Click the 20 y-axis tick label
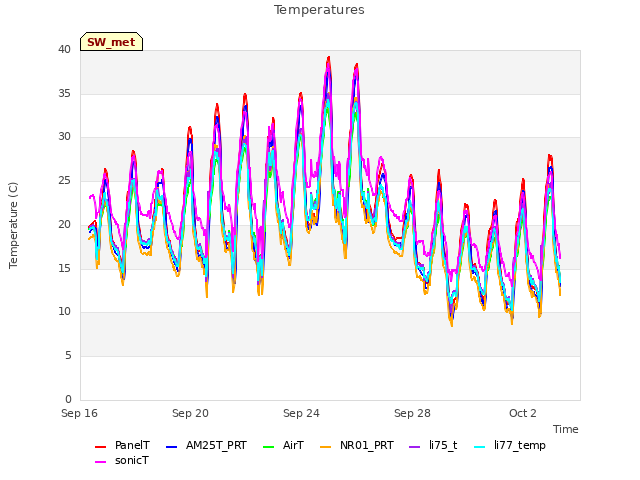This screenshot has width=640, height=480. [x=64, y=224]
